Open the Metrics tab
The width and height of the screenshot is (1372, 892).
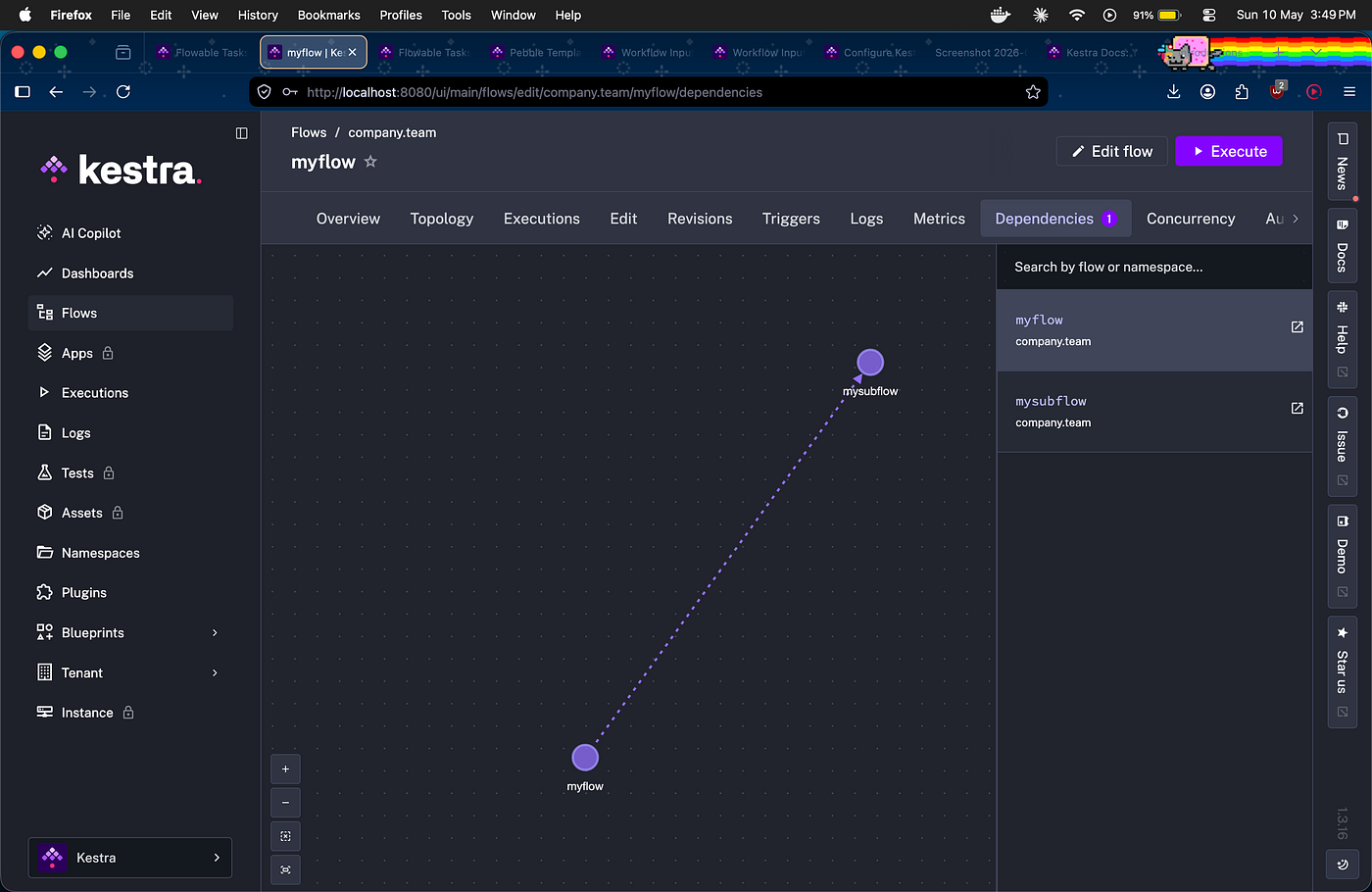(939, 219)
